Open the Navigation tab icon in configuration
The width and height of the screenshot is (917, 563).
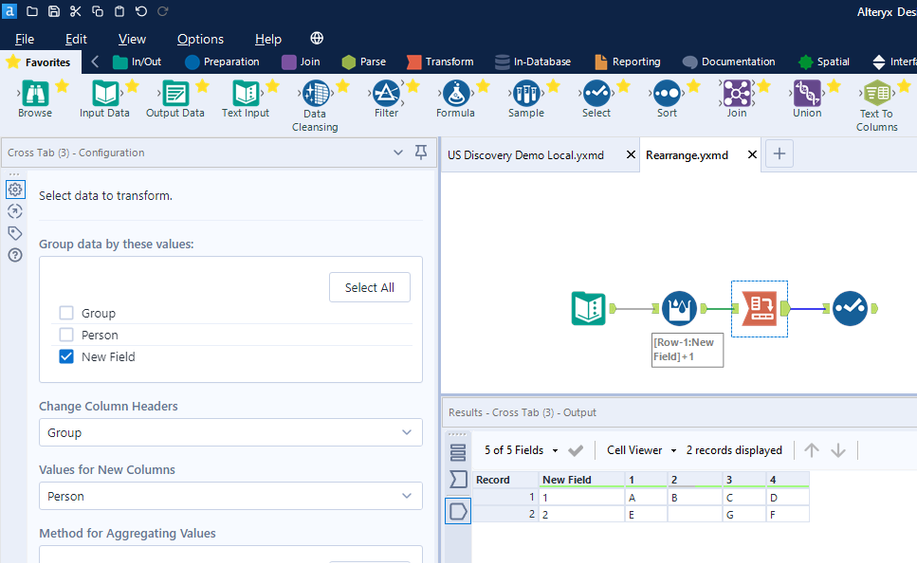pos(15,211)
